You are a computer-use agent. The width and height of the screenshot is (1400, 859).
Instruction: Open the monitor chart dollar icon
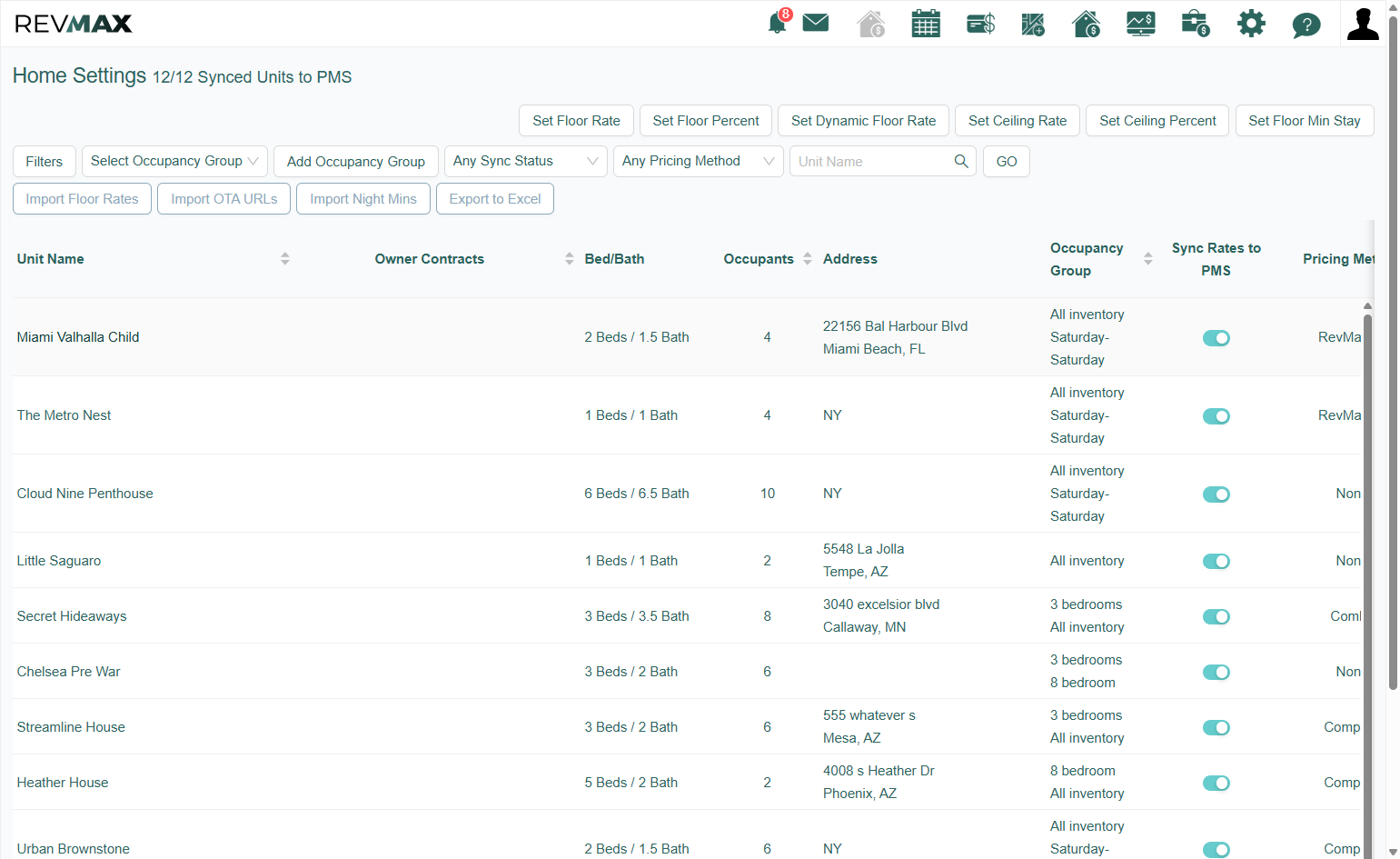pyautogui.click(x=1141, y=24)
